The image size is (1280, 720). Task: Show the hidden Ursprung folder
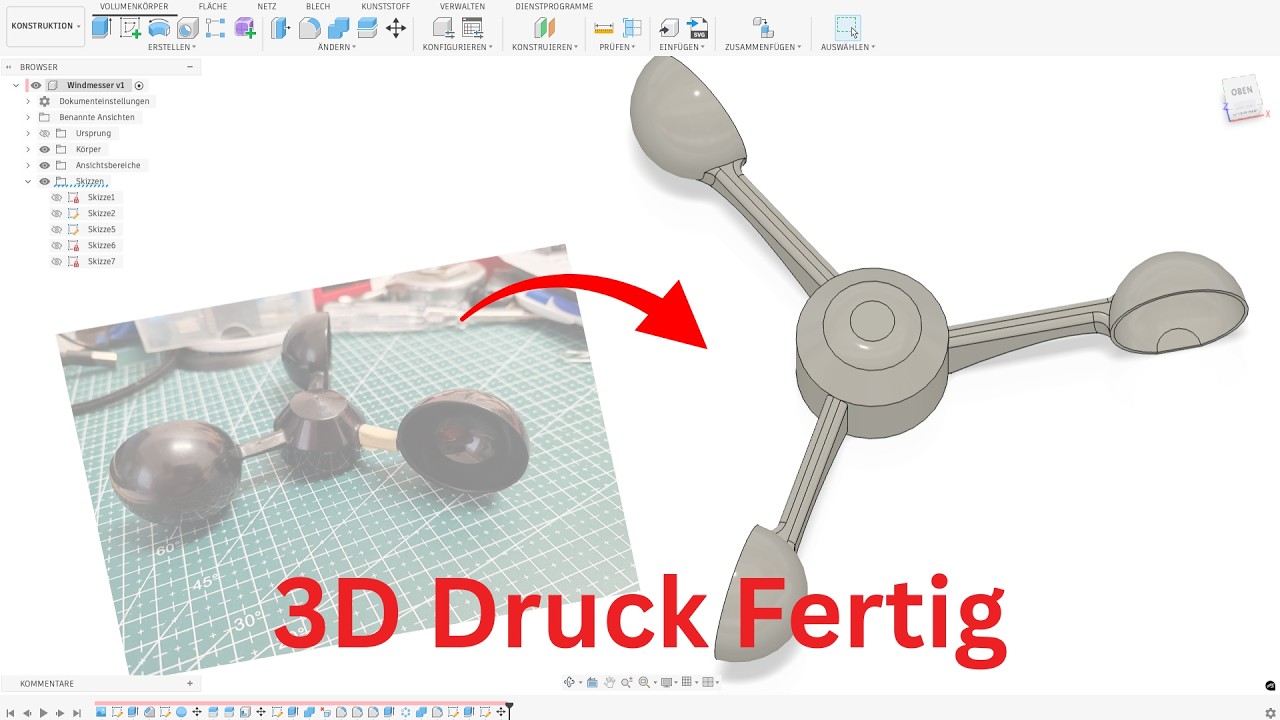[x=44, y=133]
